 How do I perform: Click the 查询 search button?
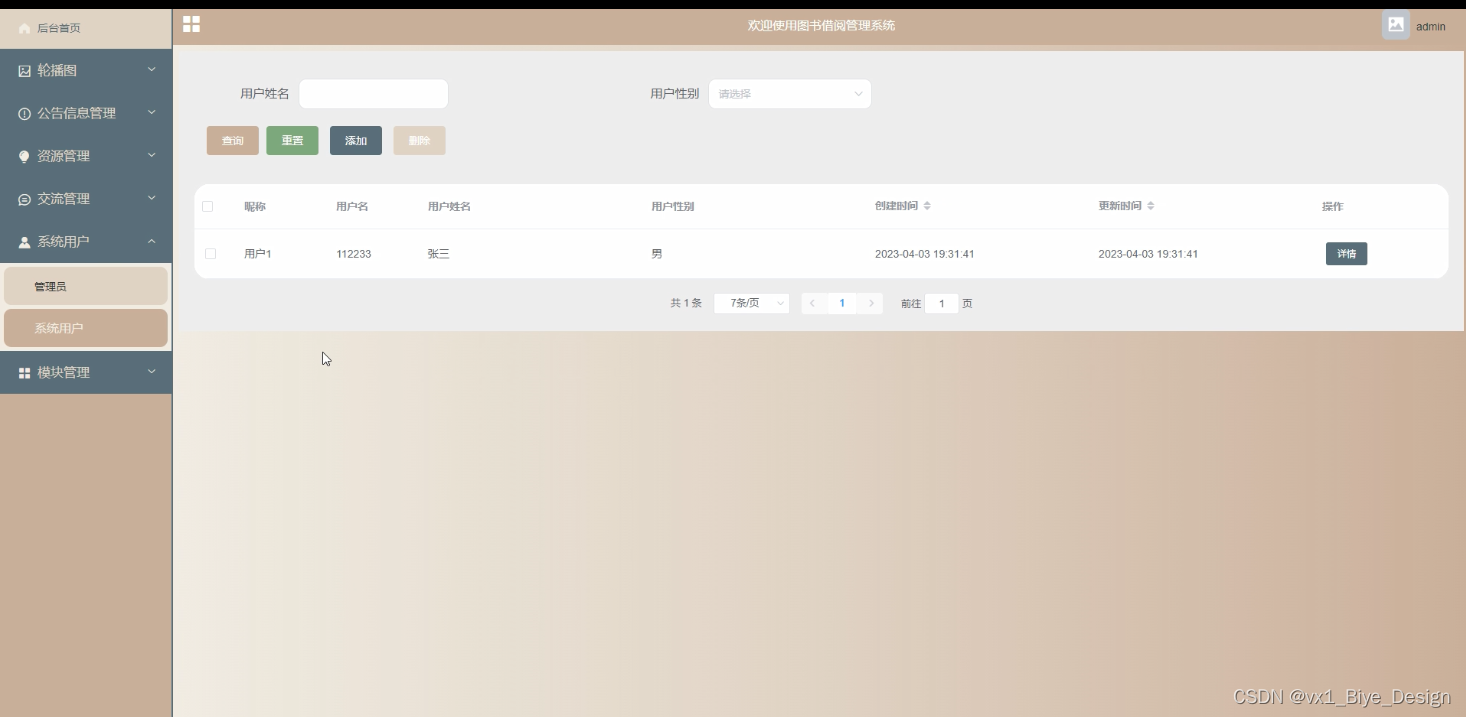233,141
